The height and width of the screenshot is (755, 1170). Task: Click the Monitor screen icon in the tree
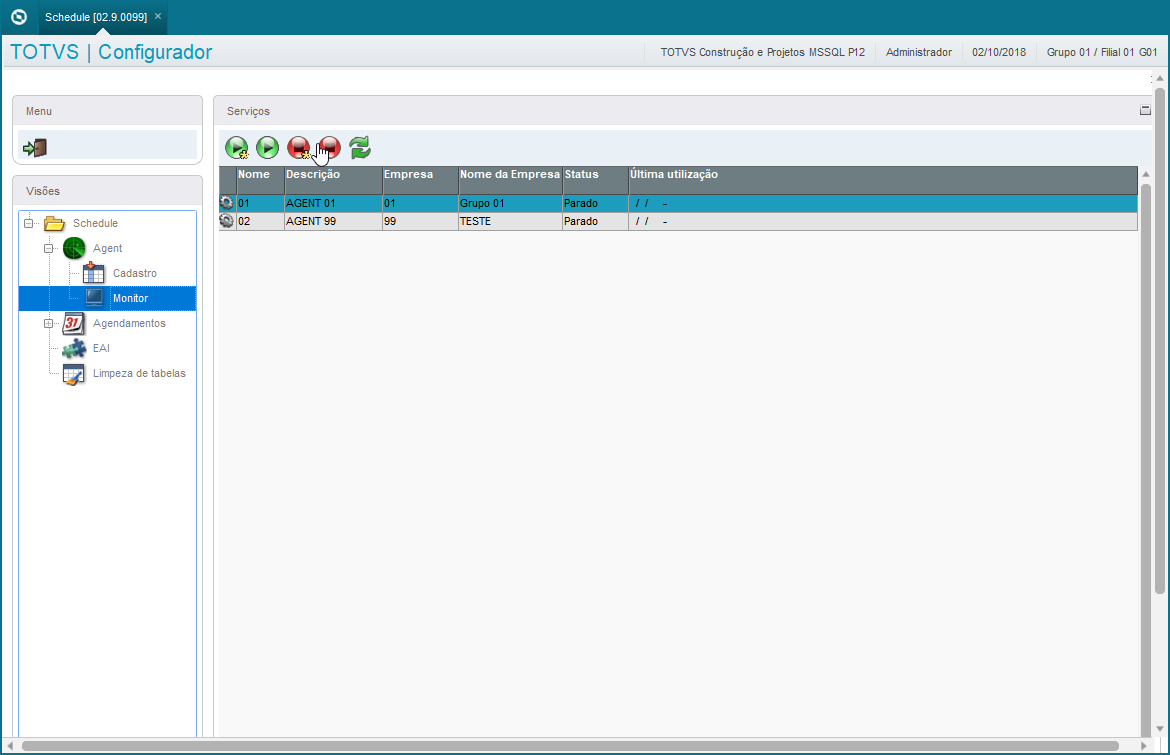click(94, 298)
